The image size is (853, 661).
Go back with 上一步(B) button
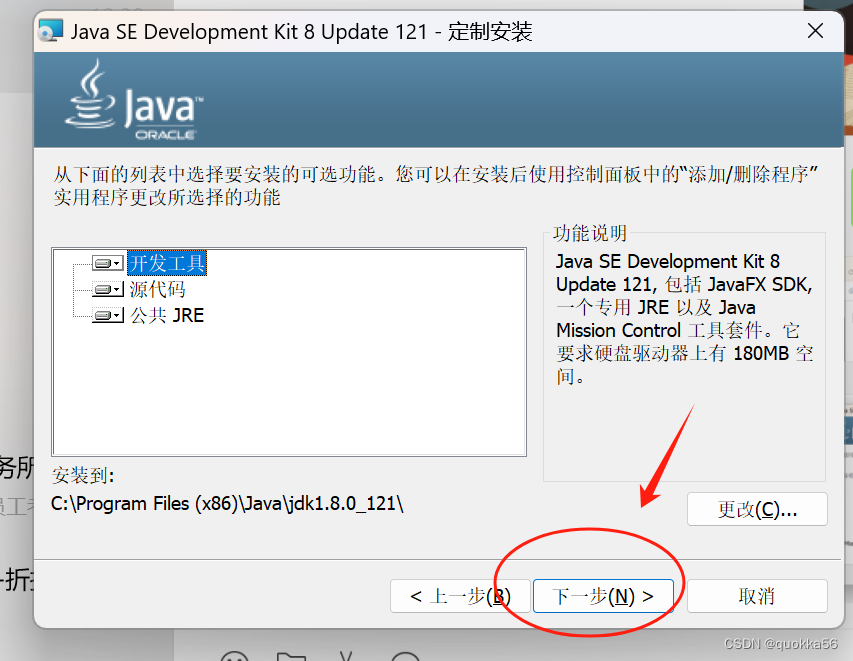point(460,596)
